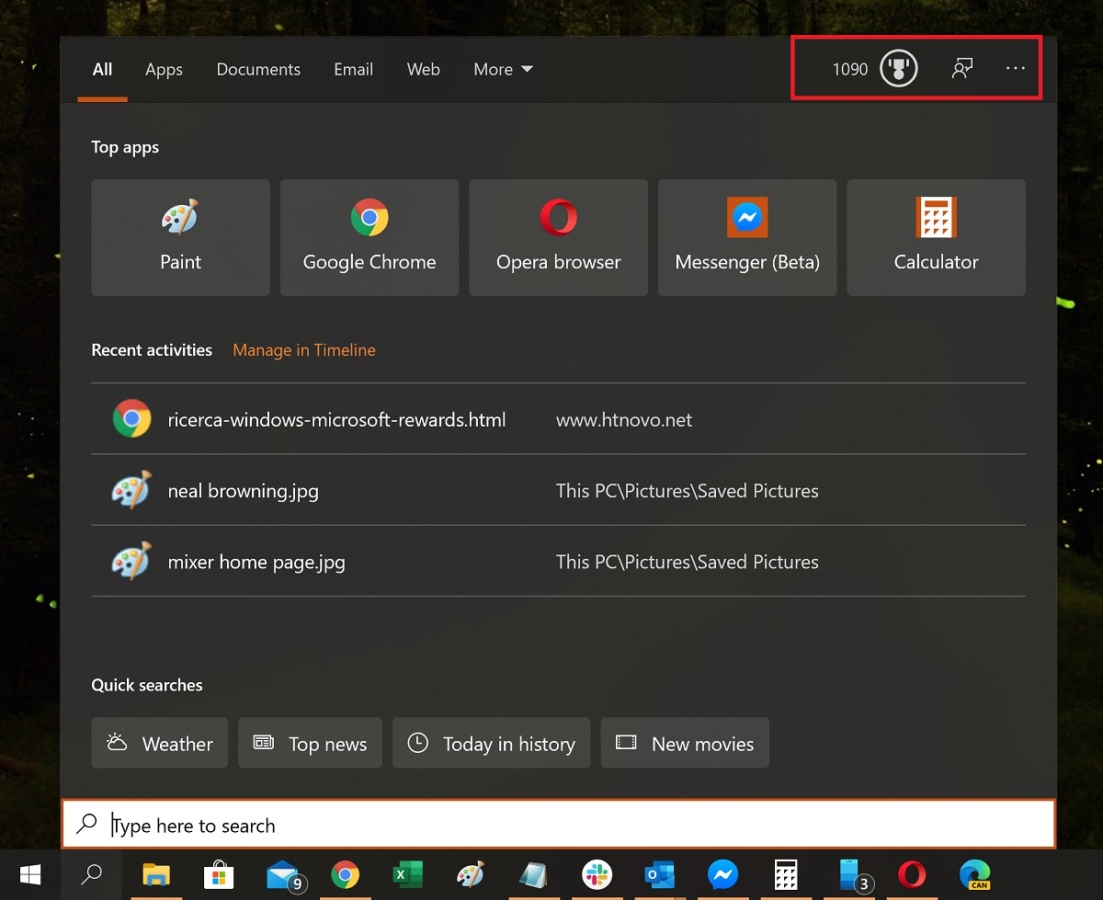Switch to the Web tab
Viewport: 1103px width, 900px height.
pyautogui.click(x=423, y=69)
